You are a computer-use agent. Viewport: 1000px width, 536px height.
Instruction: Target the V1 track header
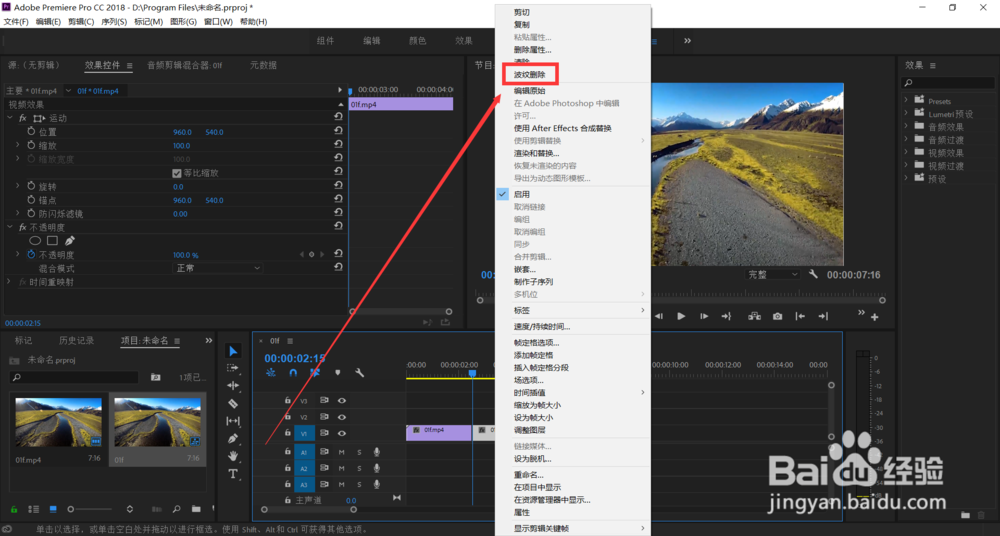304,433
